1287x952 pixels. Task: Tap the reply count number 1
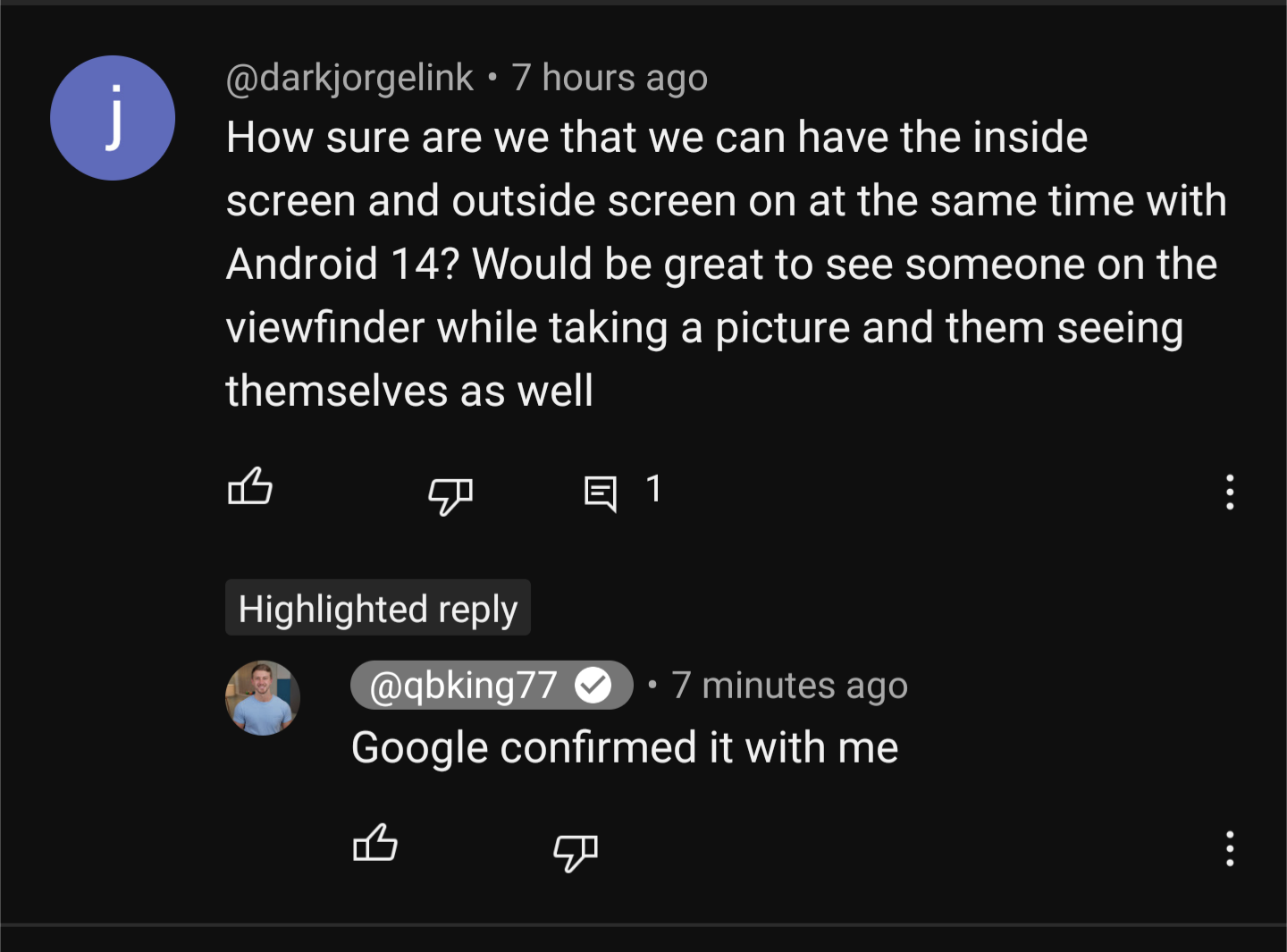[x=653, y=489]
